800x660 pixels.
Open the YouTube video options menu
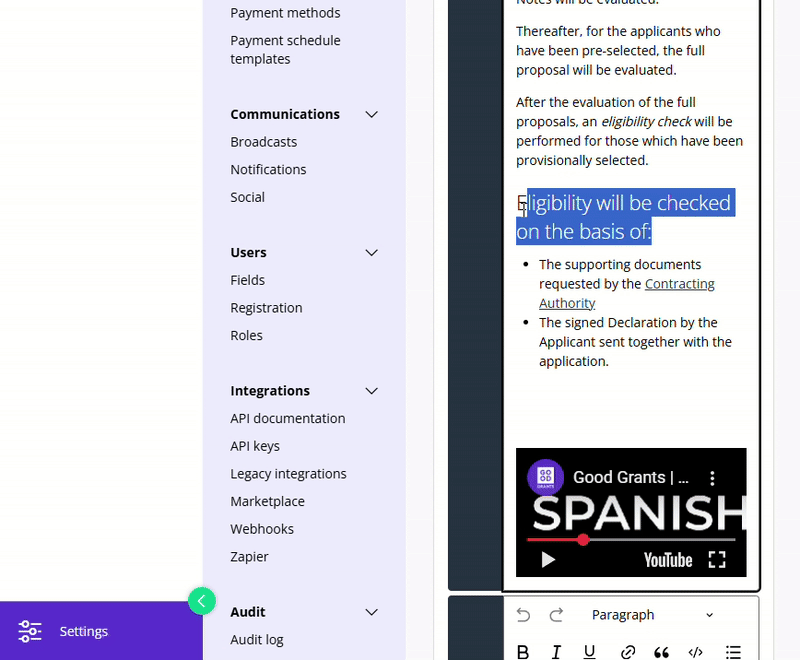pos(713,478)
